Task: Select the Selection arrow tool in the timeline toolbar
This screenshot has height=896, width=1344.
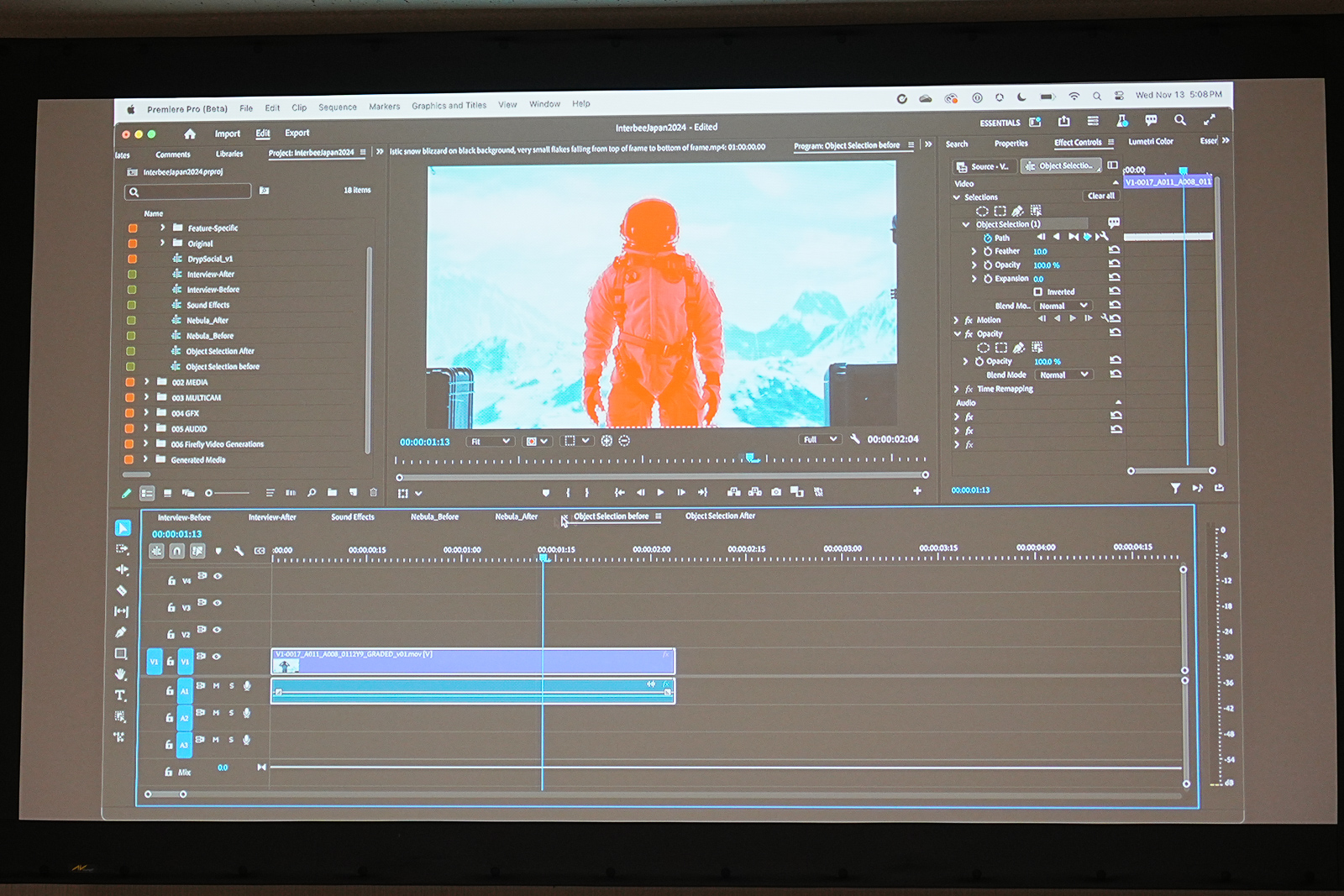Action: click(123, 527)
